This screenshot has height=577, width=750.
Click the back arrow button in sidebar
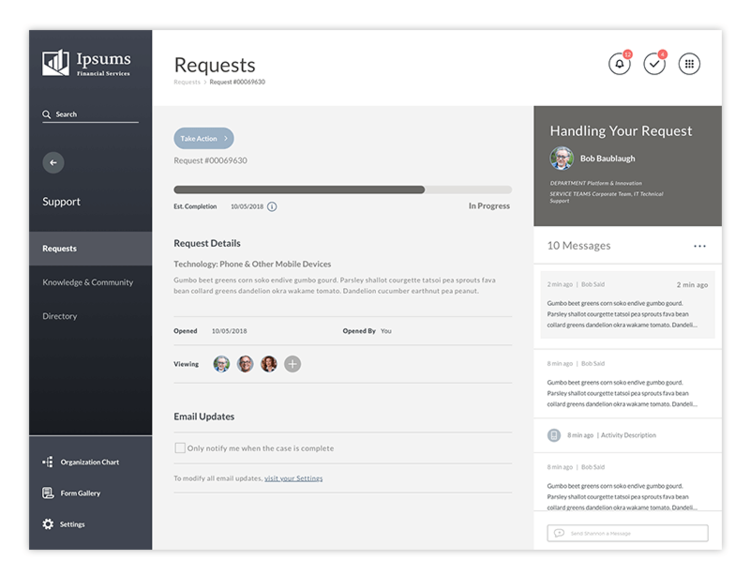pyautogui.click(x=53, y=163)
